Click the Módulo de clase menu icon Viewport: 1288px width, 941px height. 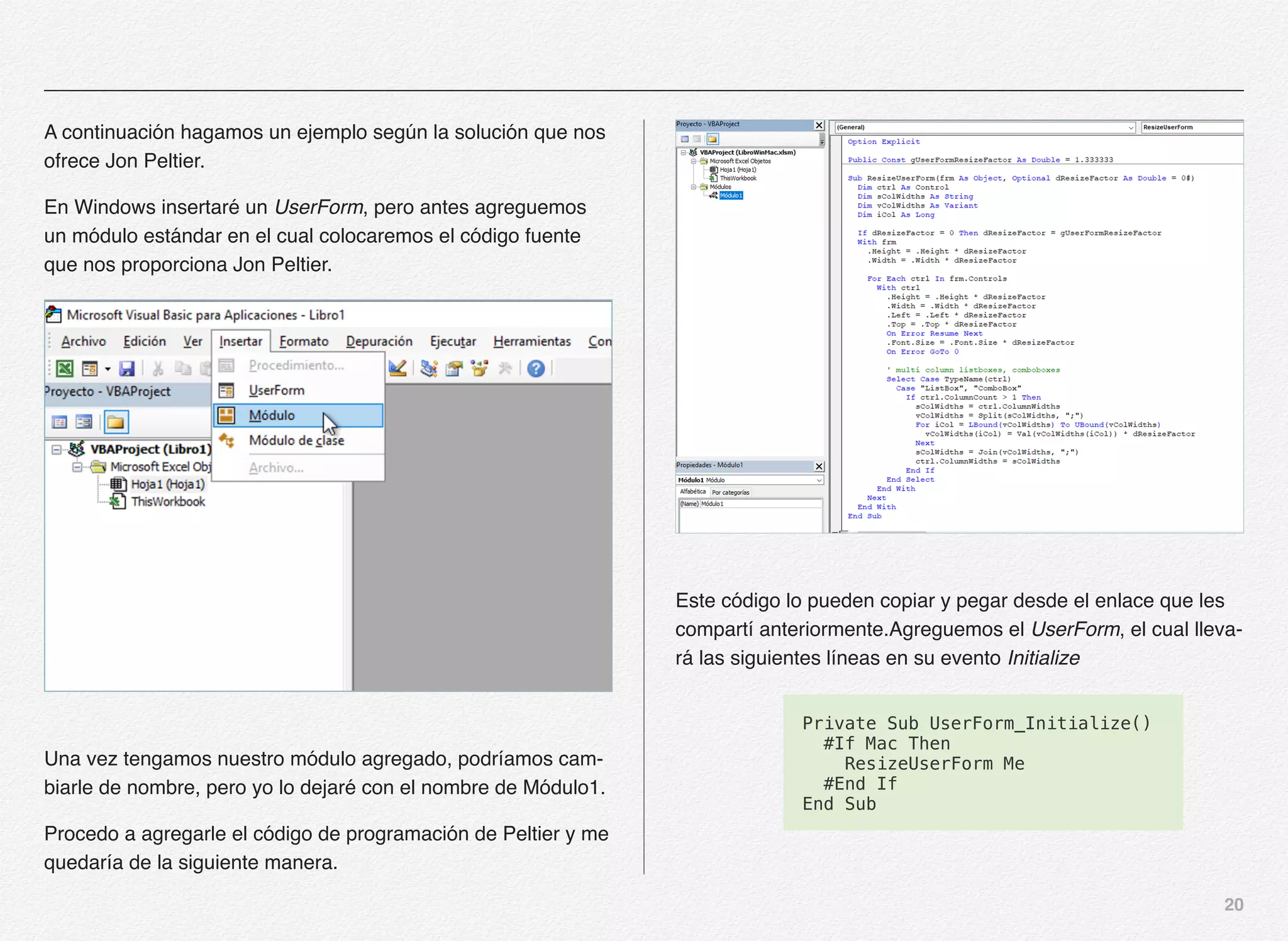coord(226,440)
